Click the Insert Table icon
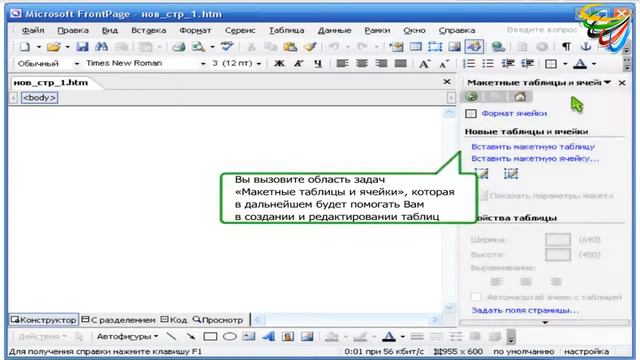This screenshot has width=640, height=360. click(x=416, y=47)
